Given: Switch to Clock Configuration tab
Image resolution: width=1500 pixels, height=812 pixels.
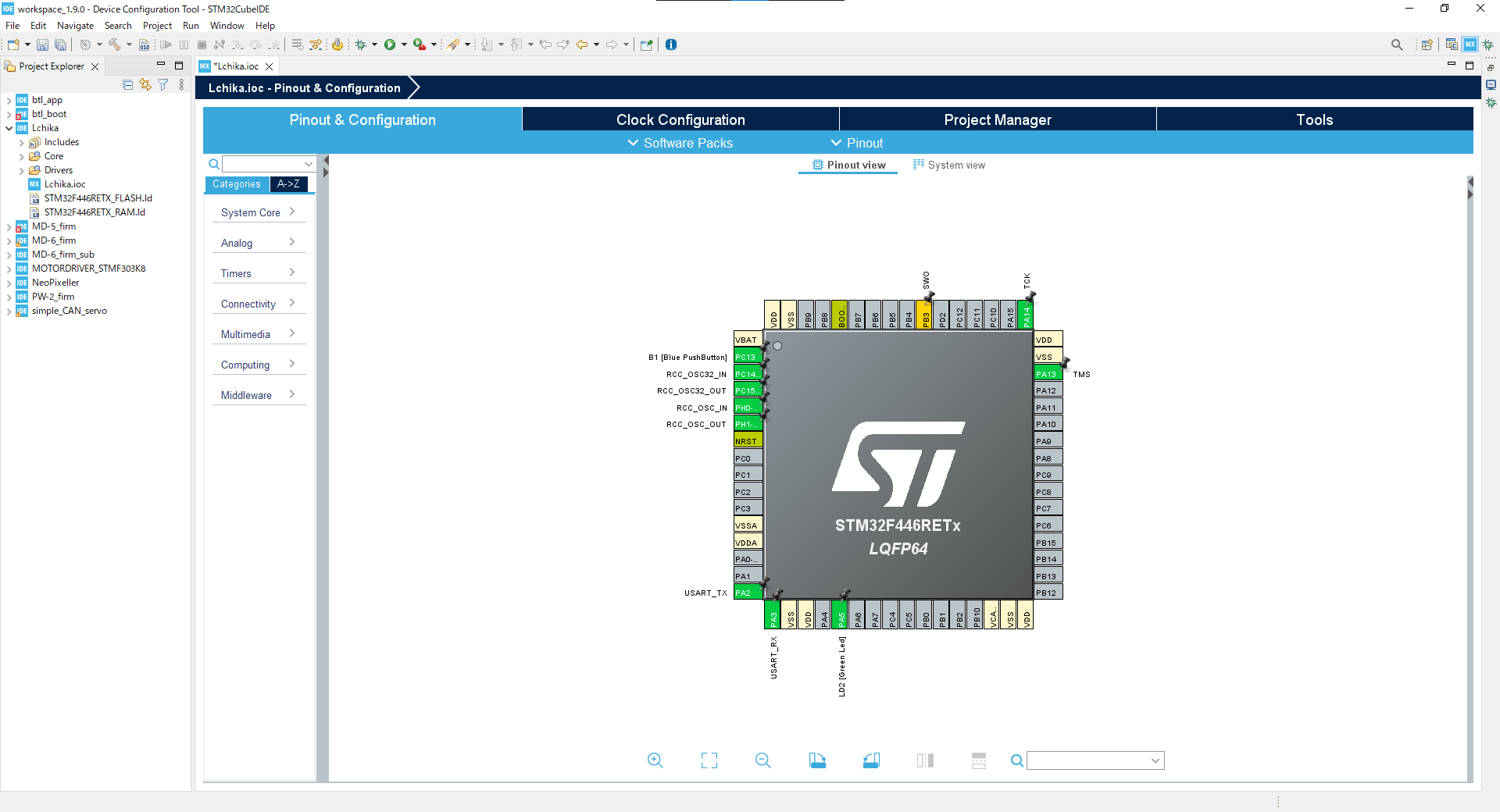Looking at the screenshot, I should coord(680,119).
